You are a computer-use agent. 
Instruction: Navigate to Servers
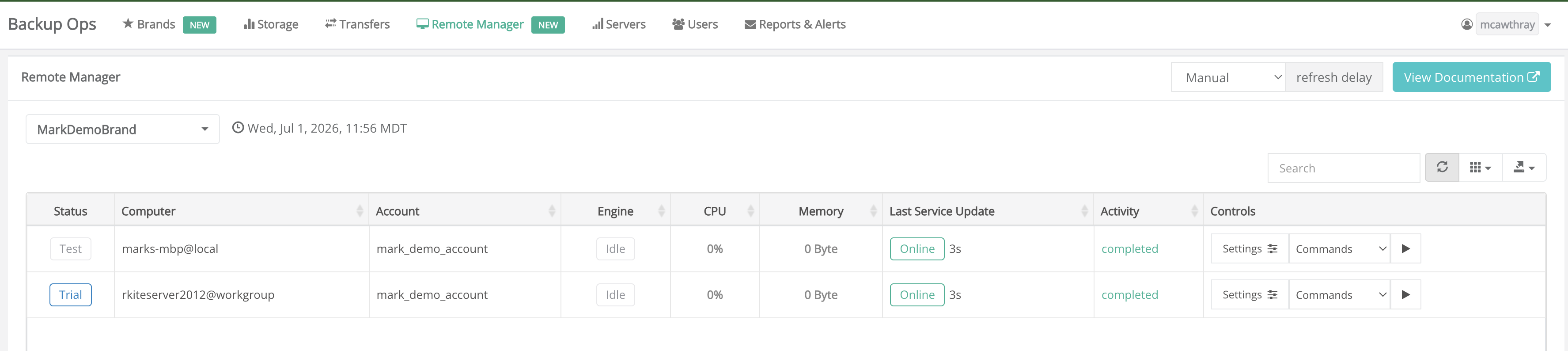coord(618,24)
